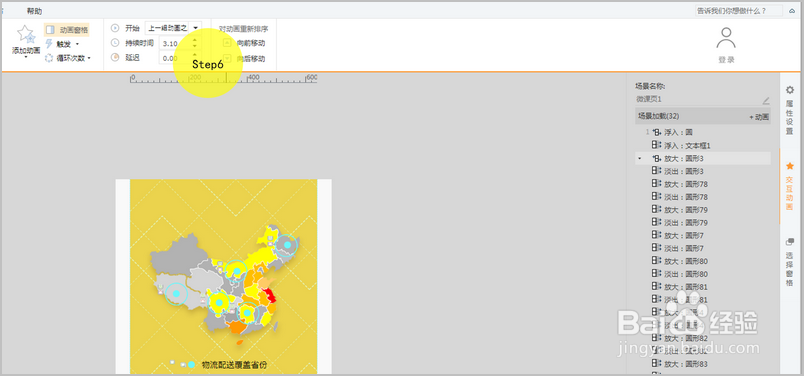Open the 触发 trigger dropdown
The height and width of the screenshot is (376, 804).
pos(62,44)
